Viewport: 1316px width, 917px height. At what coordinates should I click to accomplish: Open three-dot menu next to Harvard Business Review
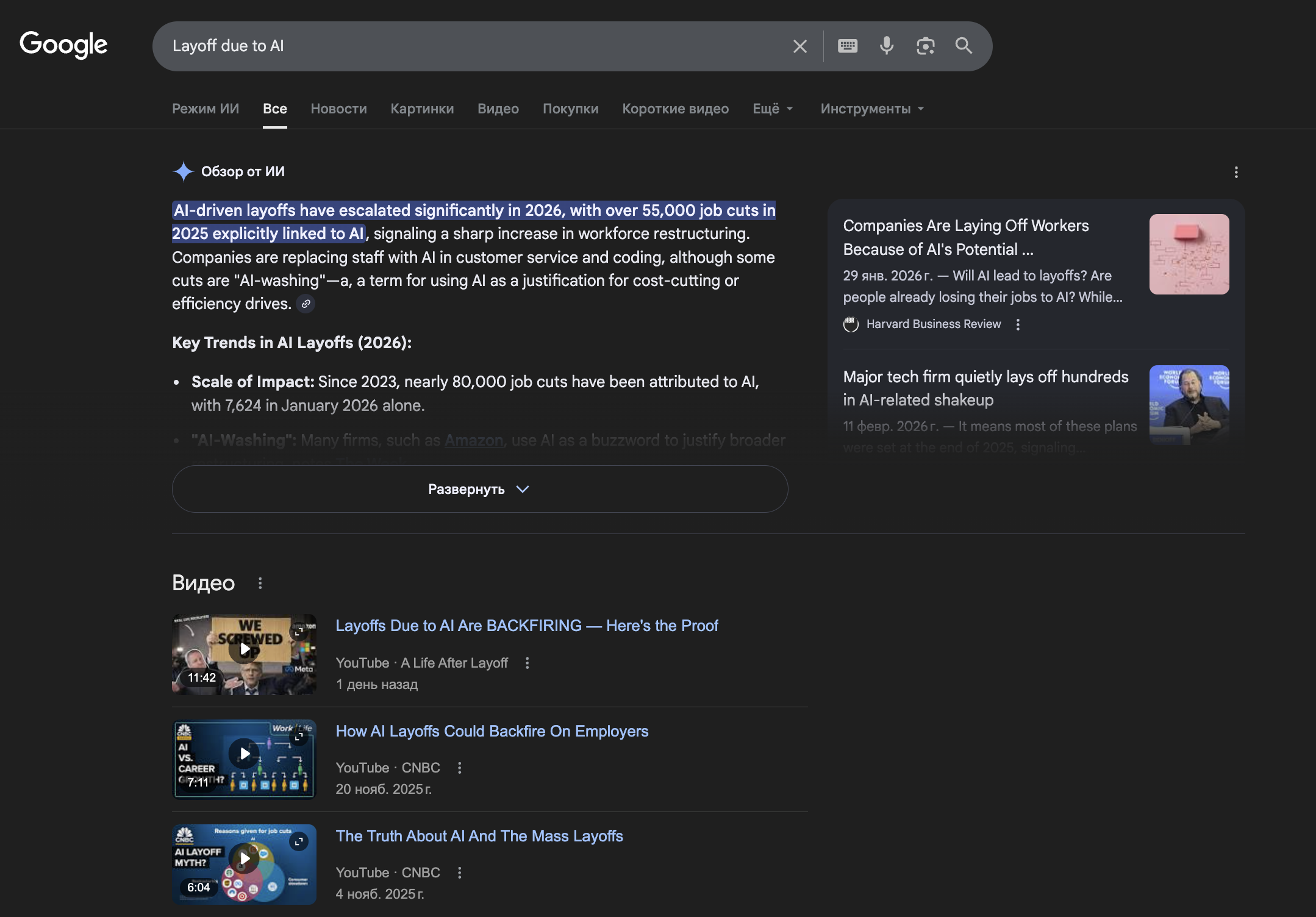pyautogui.click(x=1018, y=324)
